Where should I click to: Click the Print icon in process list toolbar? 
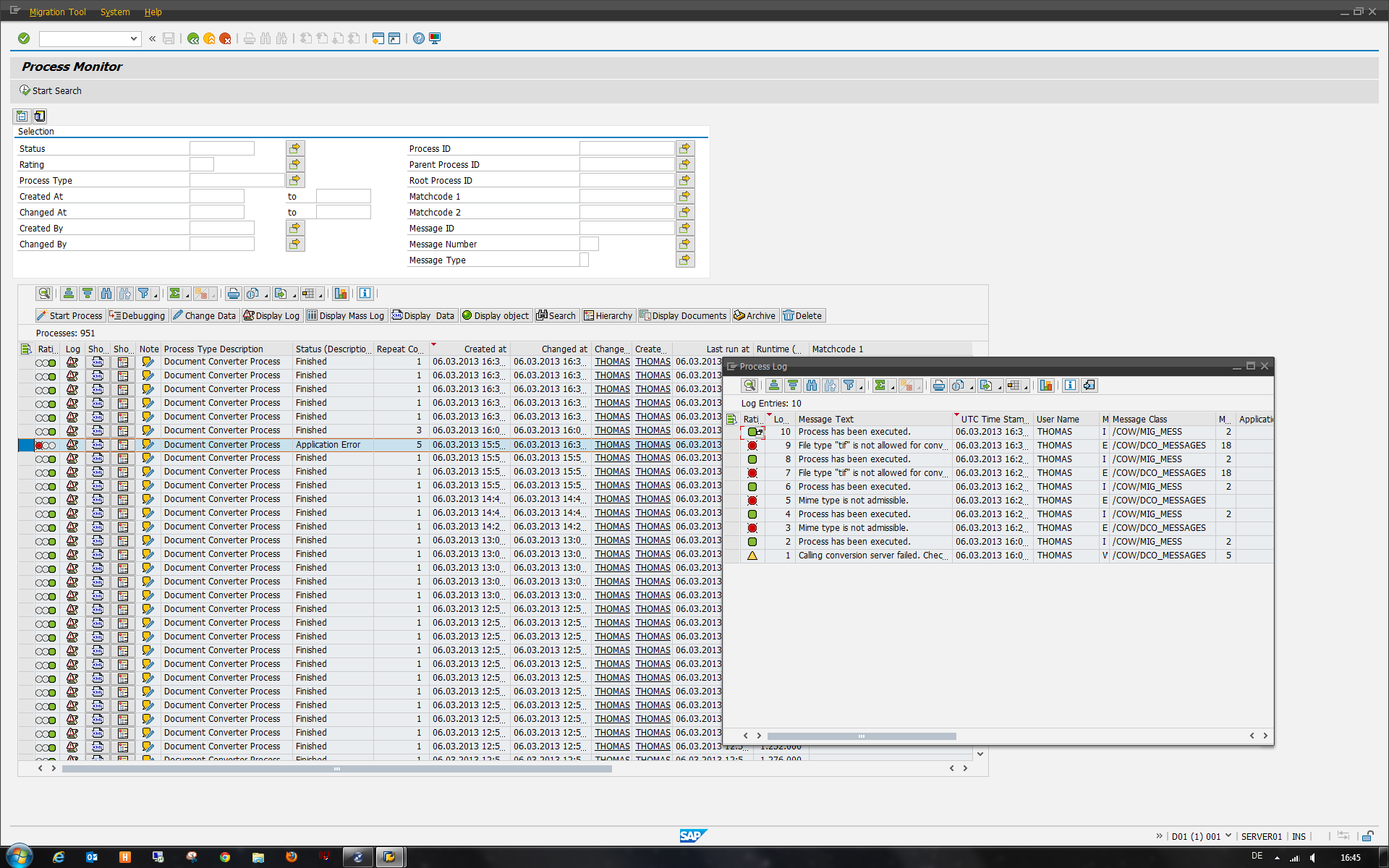(233, 294)
